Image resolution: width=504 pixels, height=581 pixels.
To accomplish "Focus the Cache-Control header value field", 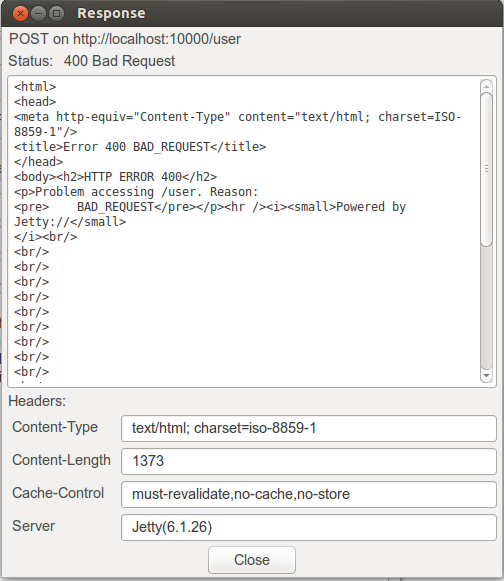I will [x=309, y=494].
